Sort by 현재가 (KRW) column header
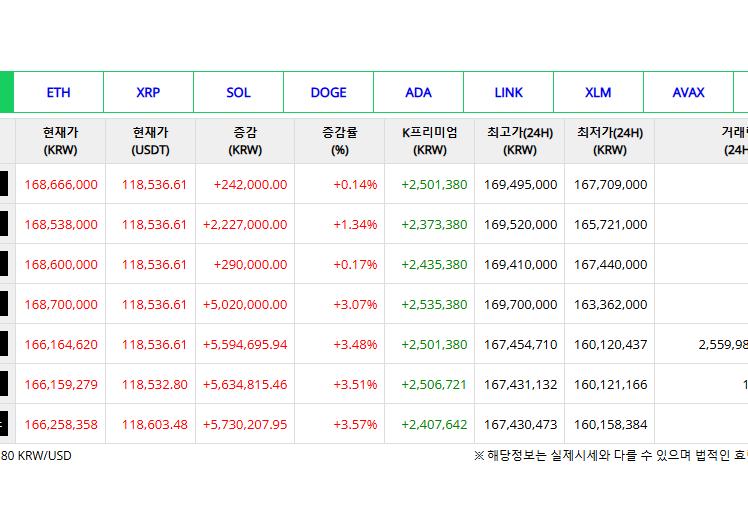 pyautogui.click(x=60, y=141)
